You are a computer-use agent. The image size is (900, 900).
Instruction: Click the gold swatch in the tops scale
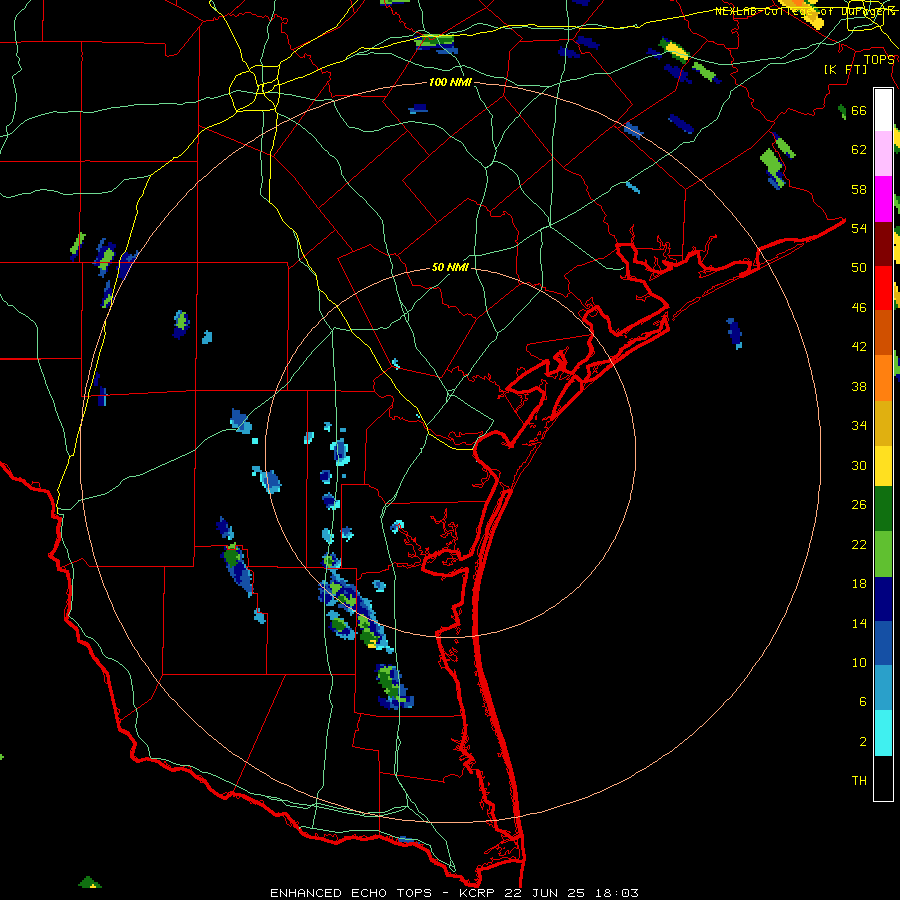[x=883, y=423]
